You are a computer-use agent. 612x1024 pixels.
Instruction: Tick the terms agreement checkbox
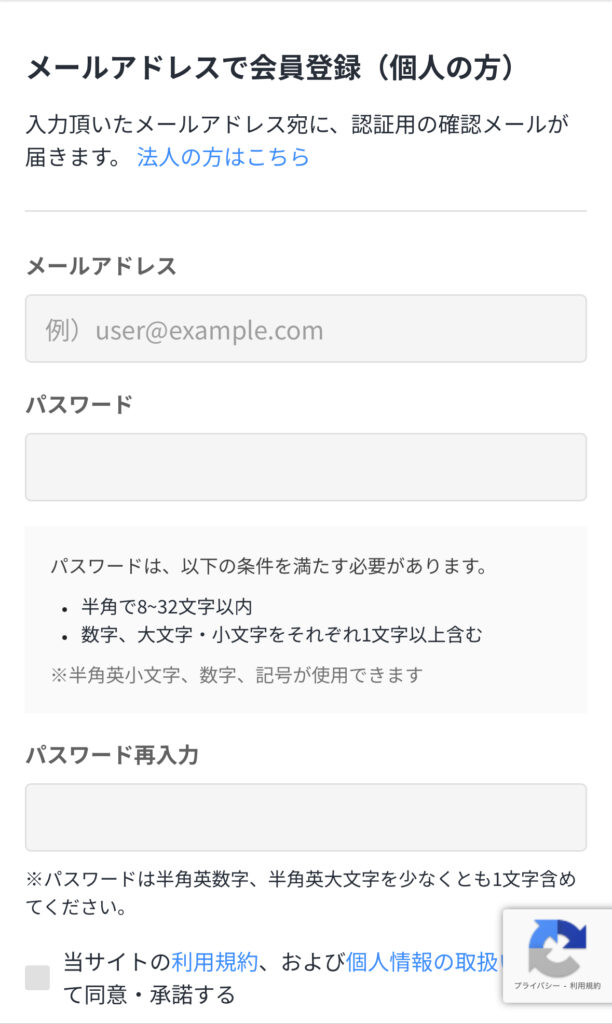tap(37, 977)
